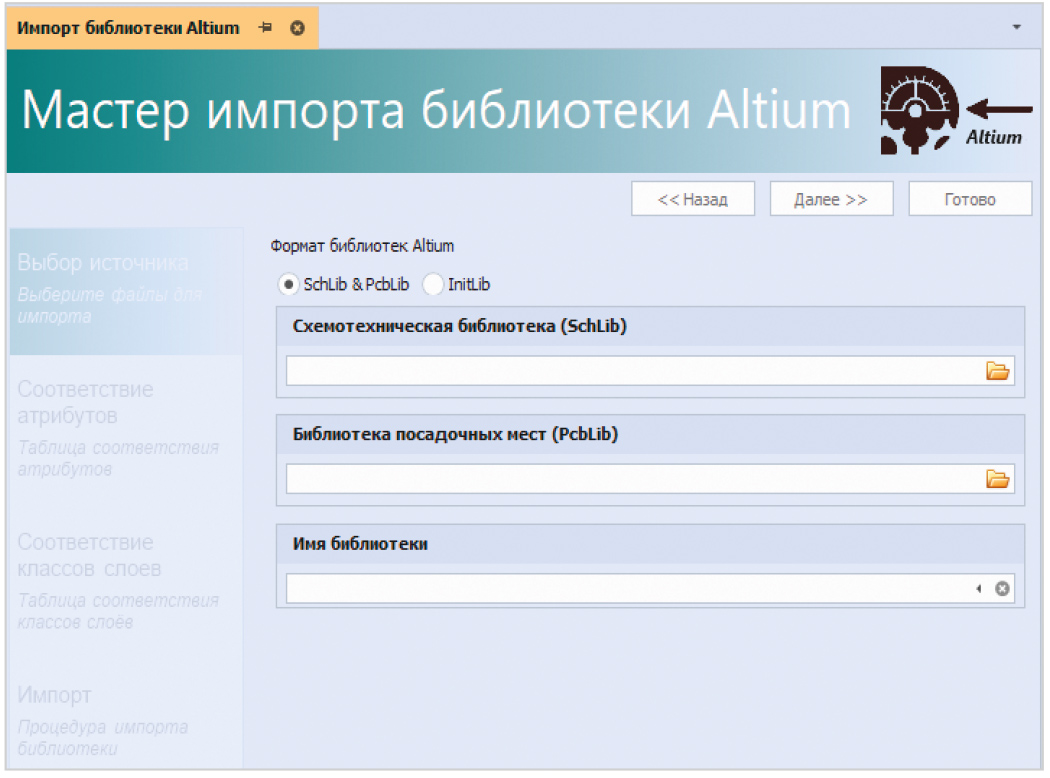Click the Мастер импорта библиотеки Altium title

click(x=436, y=110)
